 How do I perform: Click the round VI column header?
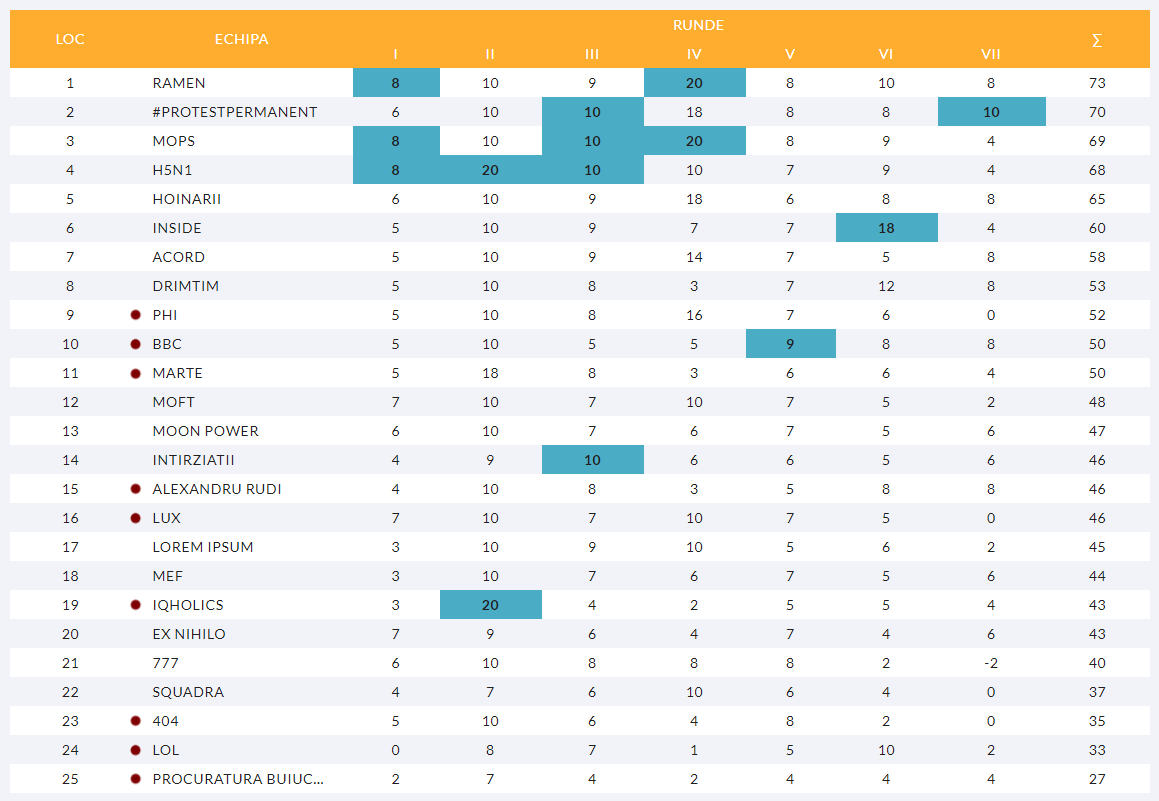pos(886,54)
